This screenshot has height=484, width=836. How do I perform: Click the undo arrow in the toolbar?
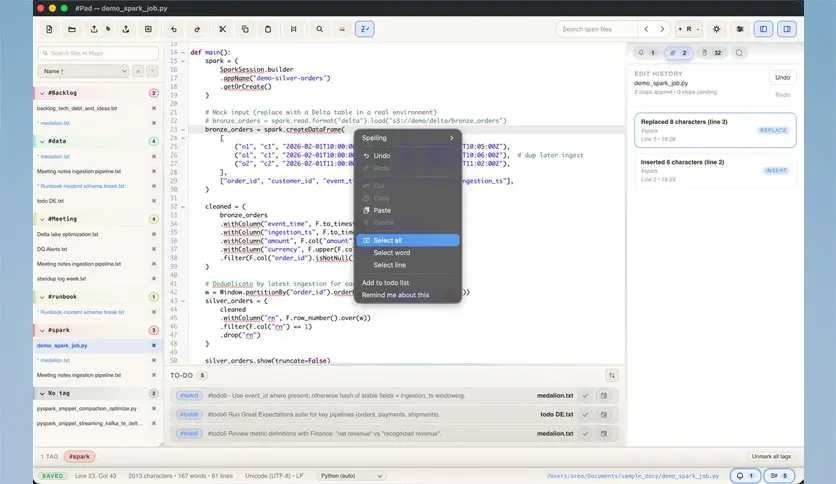(x=174, y=29)
